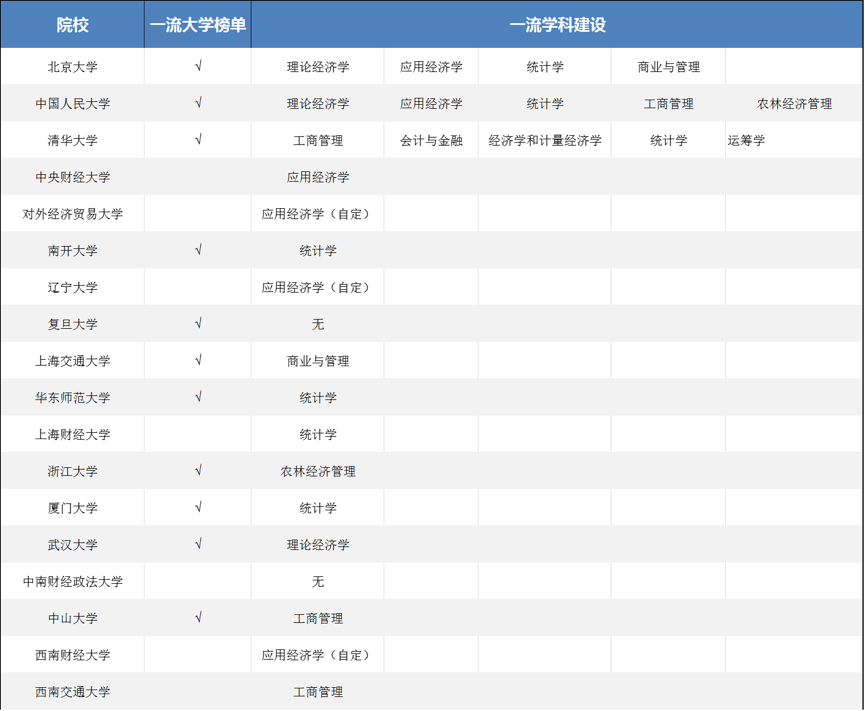The width and height of the screenshot is (865, 711).
Task: Select the 中央财经大学 cell
Action: click(x=72, y=177)
